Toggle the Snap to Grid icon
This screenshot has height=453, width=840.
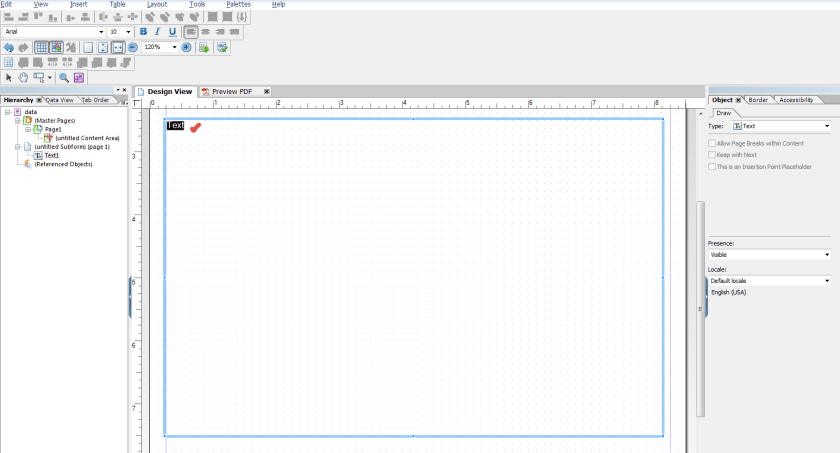coord(56,48)
